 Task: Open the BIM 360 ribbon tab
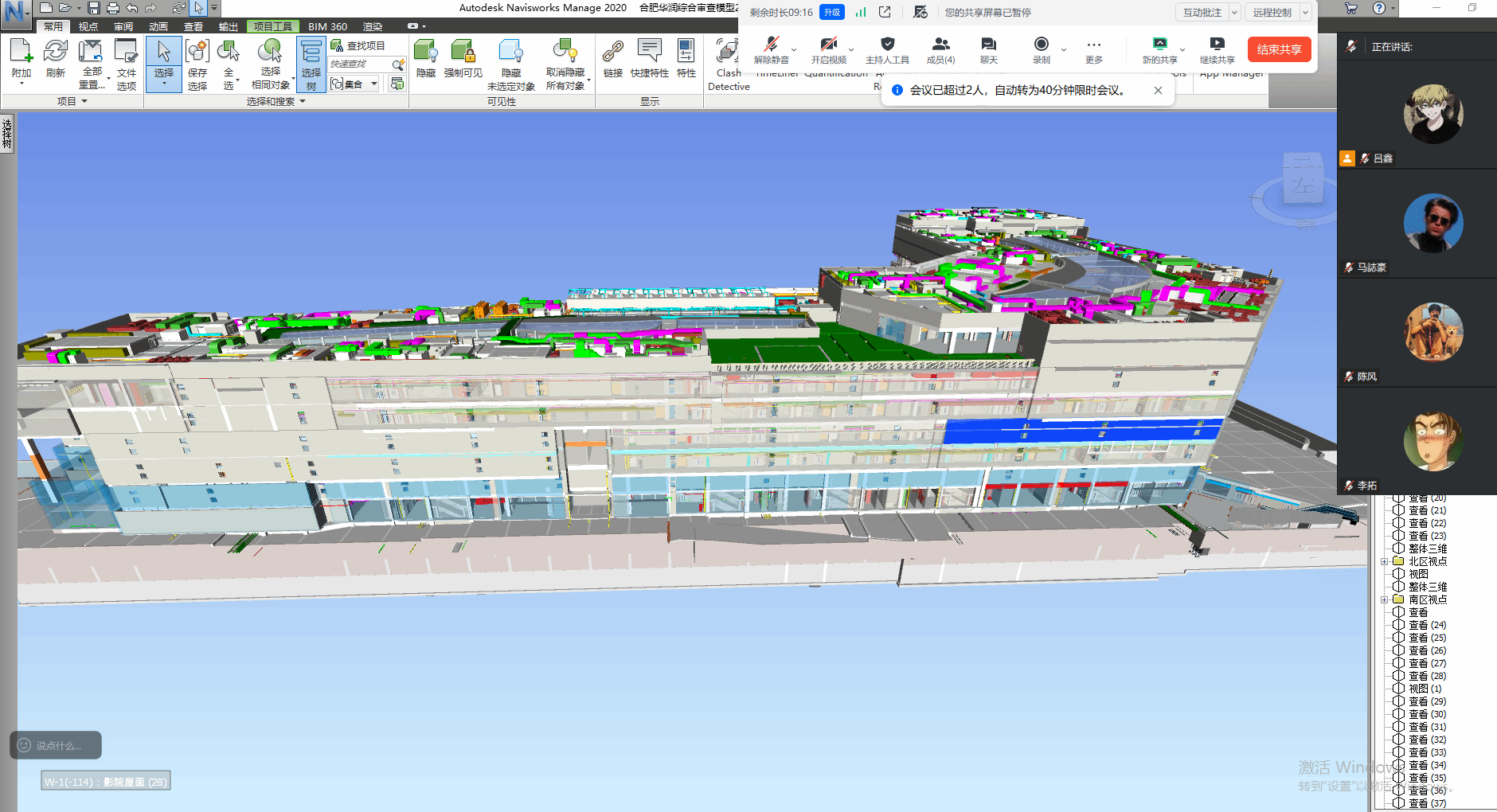pos(327,26)
